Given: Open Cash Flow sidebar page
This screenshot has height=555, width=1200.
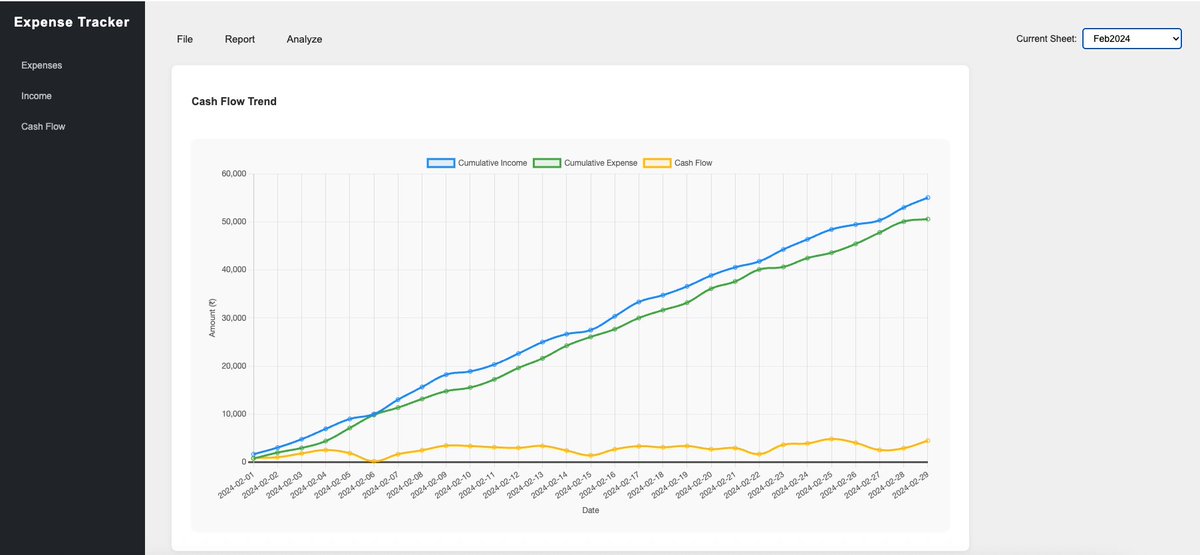Looking at the screenshot, I should point(43,127).
